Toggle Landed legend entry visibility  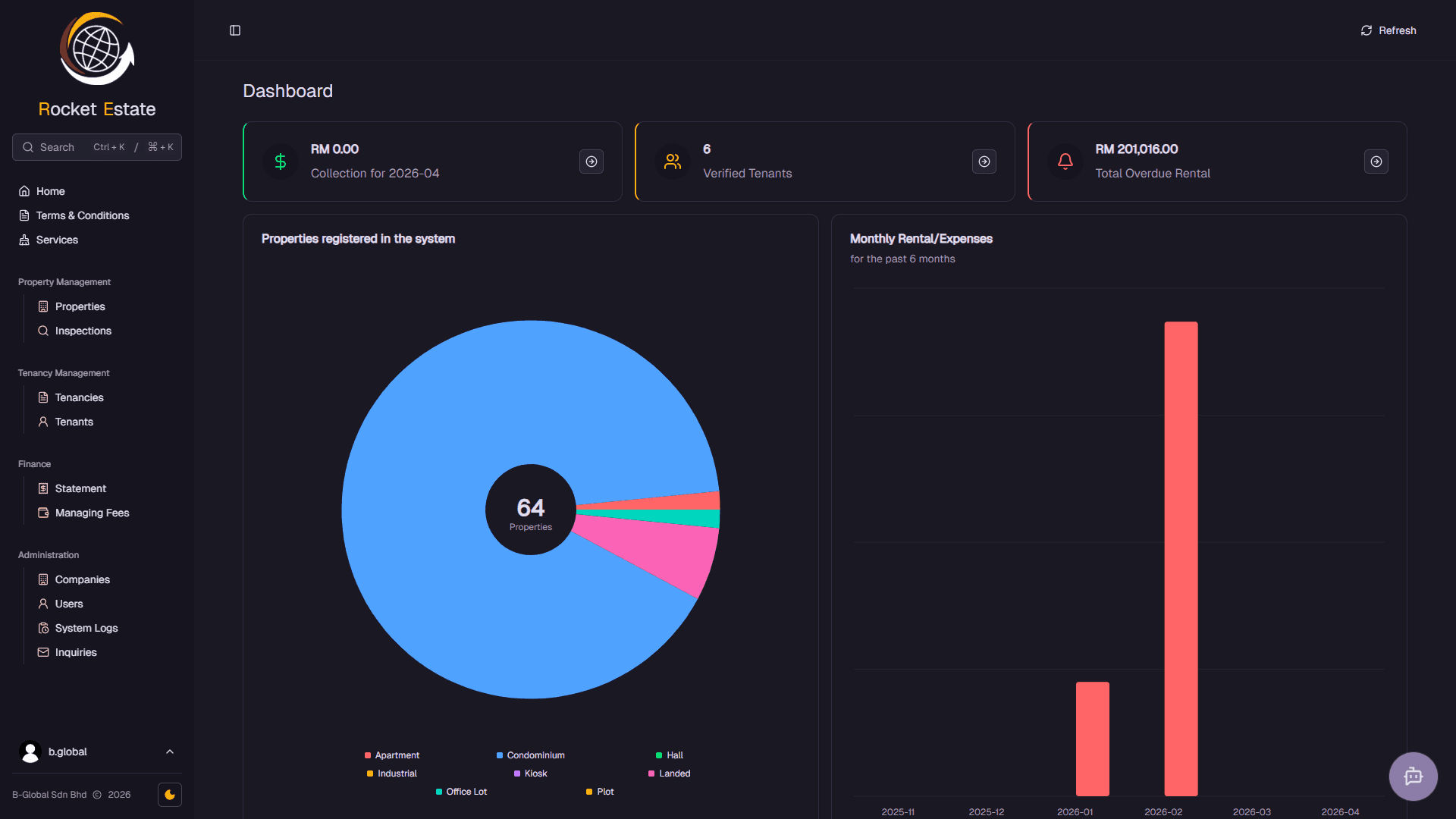[x=669, y=773]
